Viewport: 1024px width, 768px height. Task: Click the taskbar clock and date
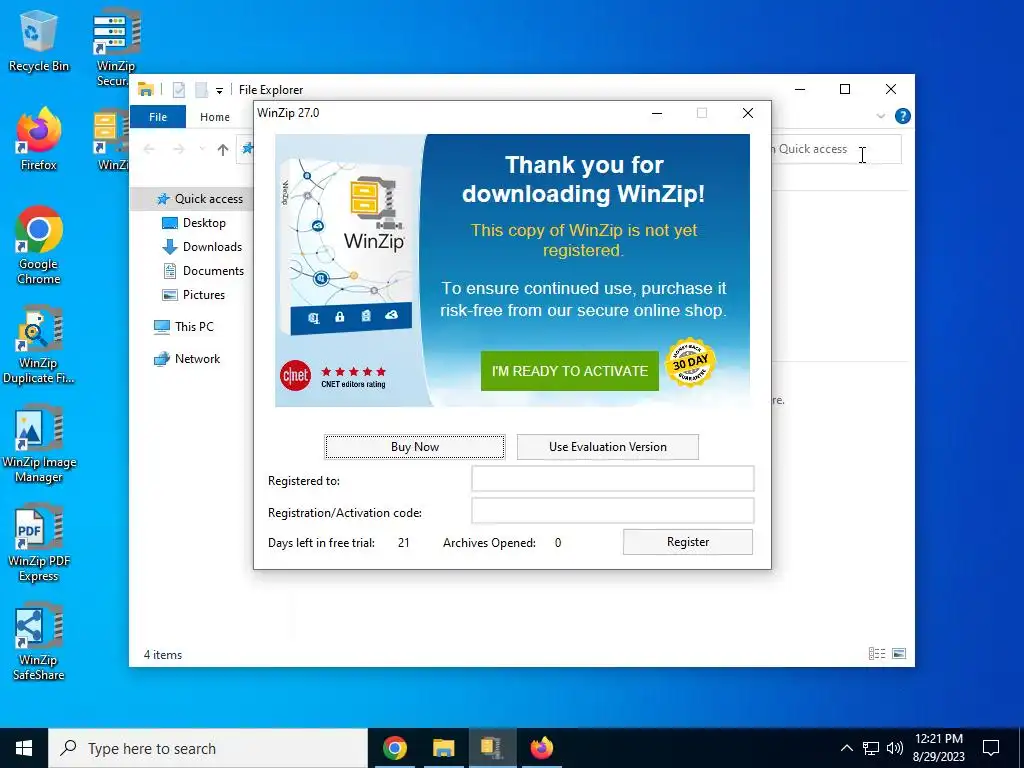(938, 748)
